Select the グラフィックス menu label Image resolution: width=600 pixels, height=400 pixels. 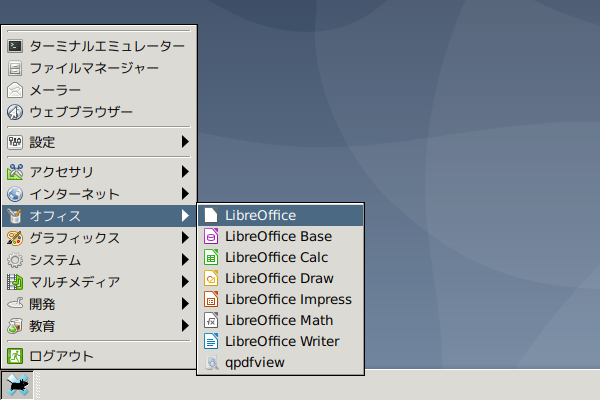click(75, 238)
